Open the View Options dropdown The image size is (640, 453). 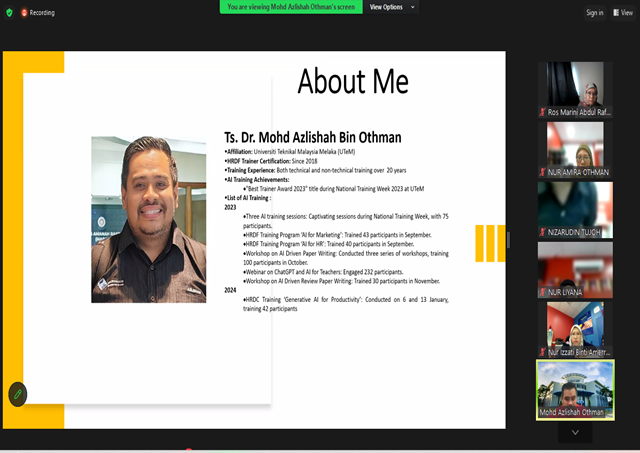[x=392, y=7]
